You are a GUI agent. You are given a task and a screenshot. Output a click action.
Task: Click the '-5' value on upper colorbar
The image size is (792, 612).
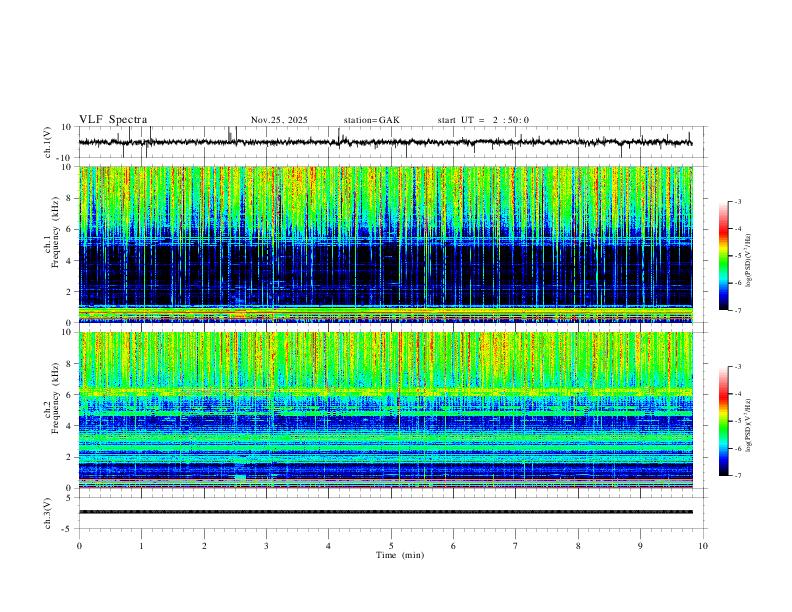click(737, 256)
